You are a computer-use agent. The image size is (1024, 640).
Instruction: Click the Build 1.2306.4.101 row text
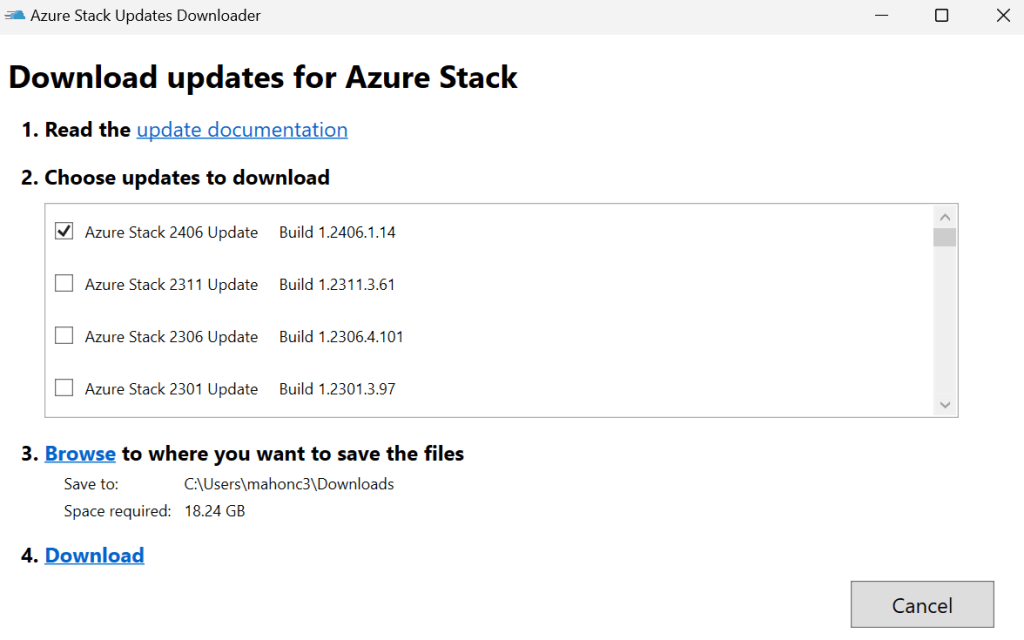pos(341,336)
